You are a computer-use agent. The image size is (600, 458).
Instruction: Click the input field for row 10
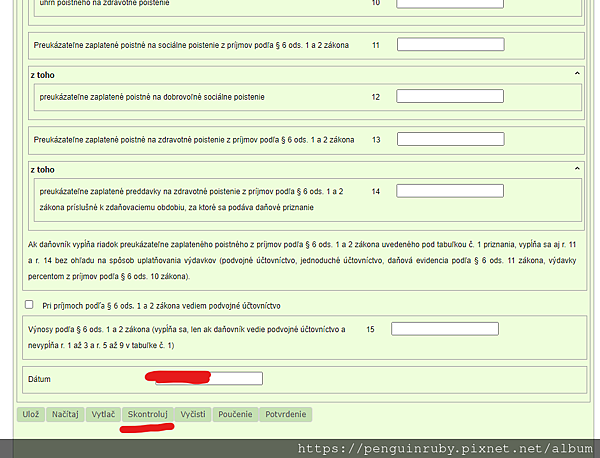[450, 4]
